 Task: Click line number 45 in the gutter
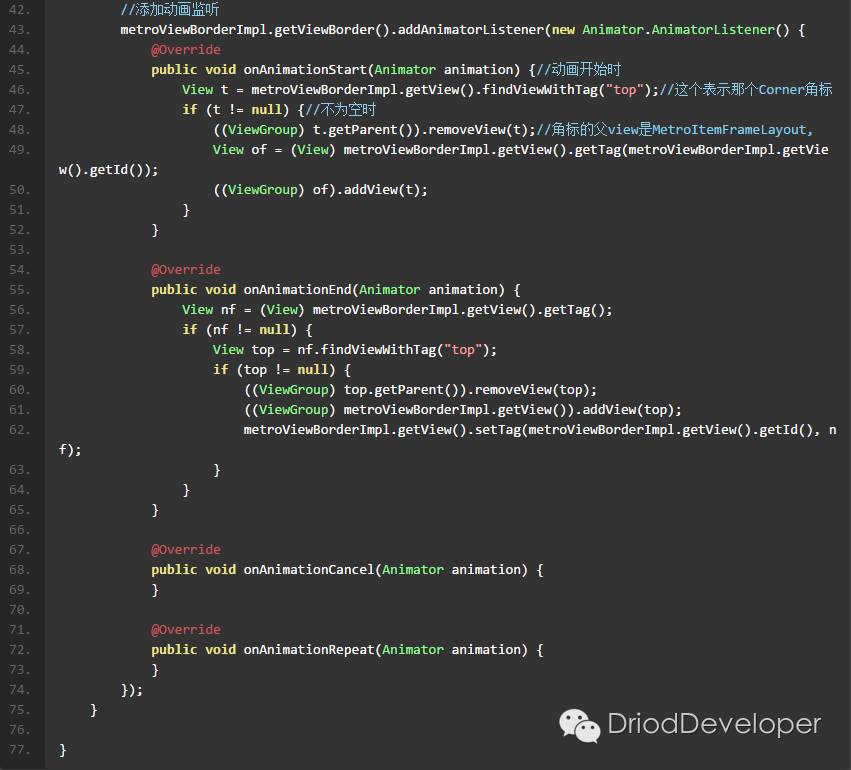(x=20, y=70)
